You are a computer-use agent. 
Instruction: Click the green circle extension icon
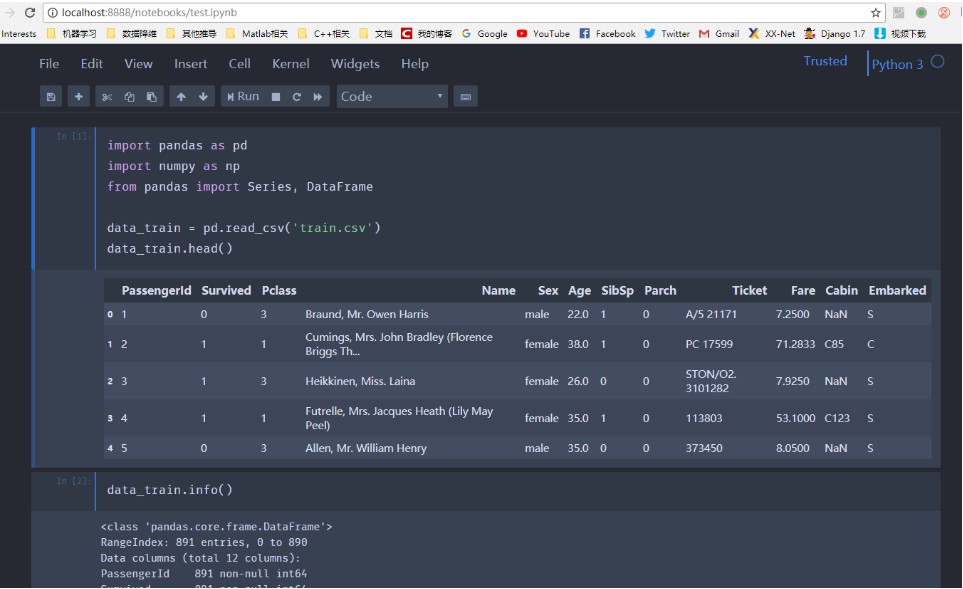(921, 12)
